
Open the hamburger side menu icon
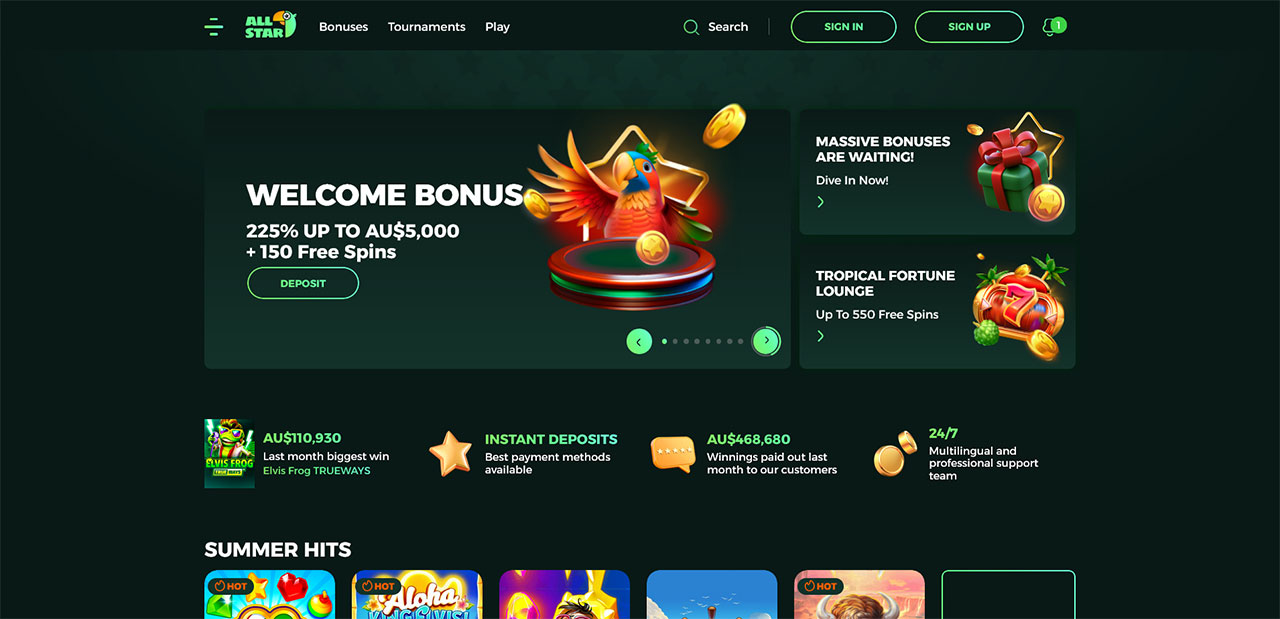pos(213,27)
